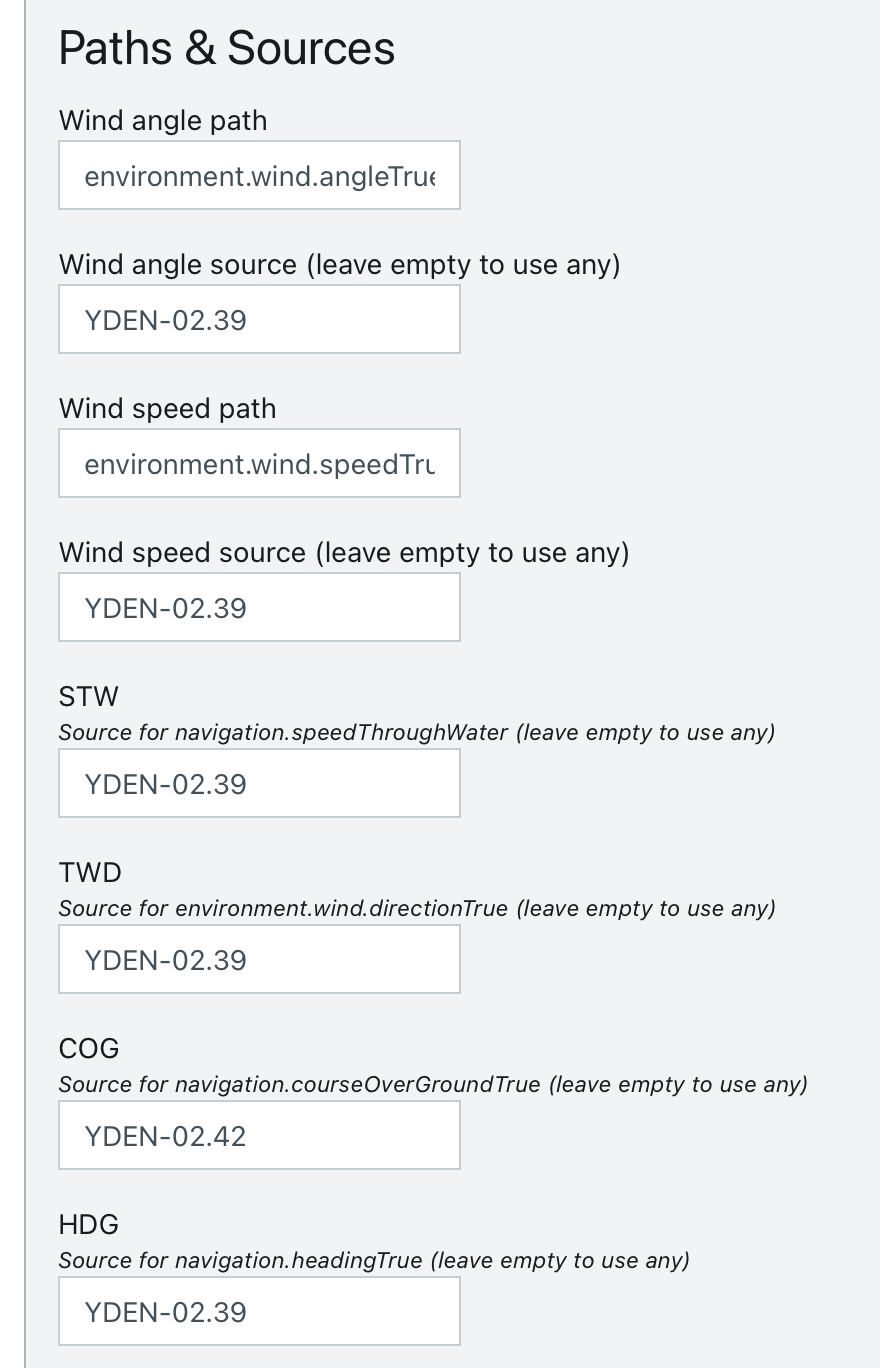Focus the TWD source input field

click(259, 960)
